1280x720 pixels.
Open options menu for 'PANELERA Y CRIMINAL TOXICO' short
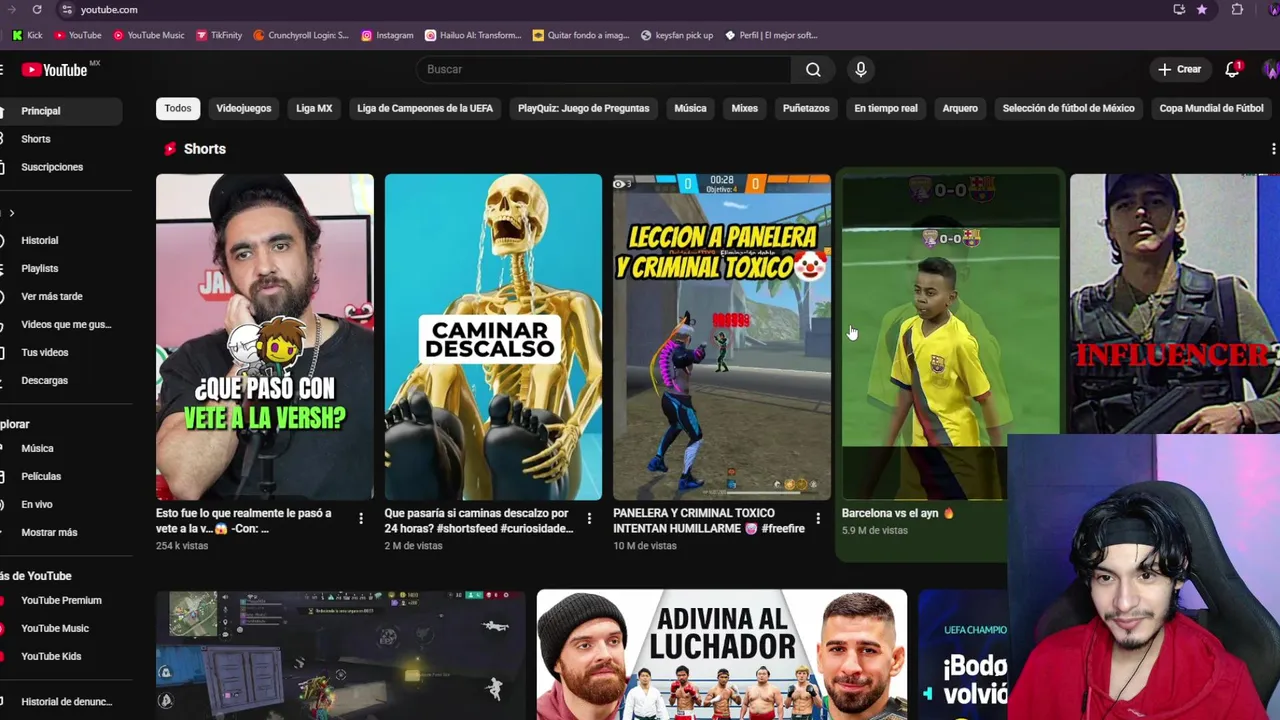[818, 518]
